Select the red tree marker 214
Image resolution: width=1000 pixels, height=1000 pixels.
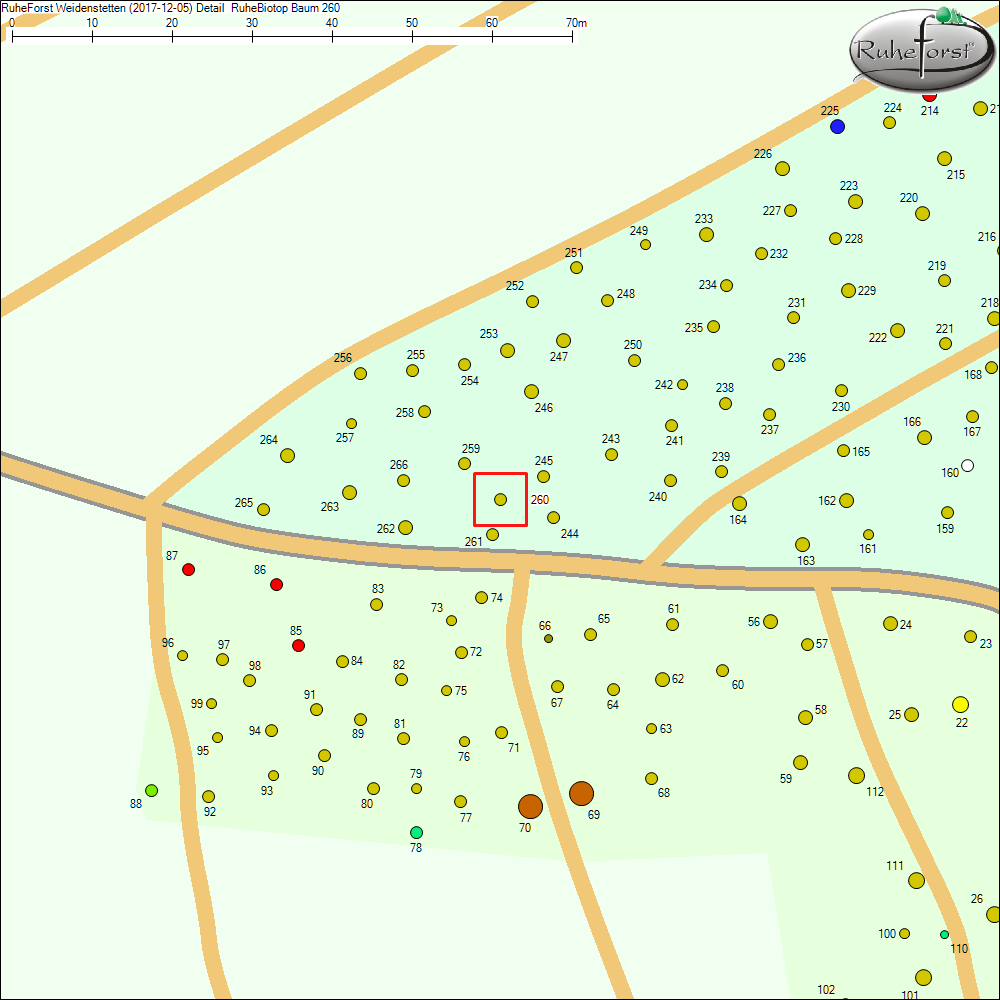[x=929, y=97]
